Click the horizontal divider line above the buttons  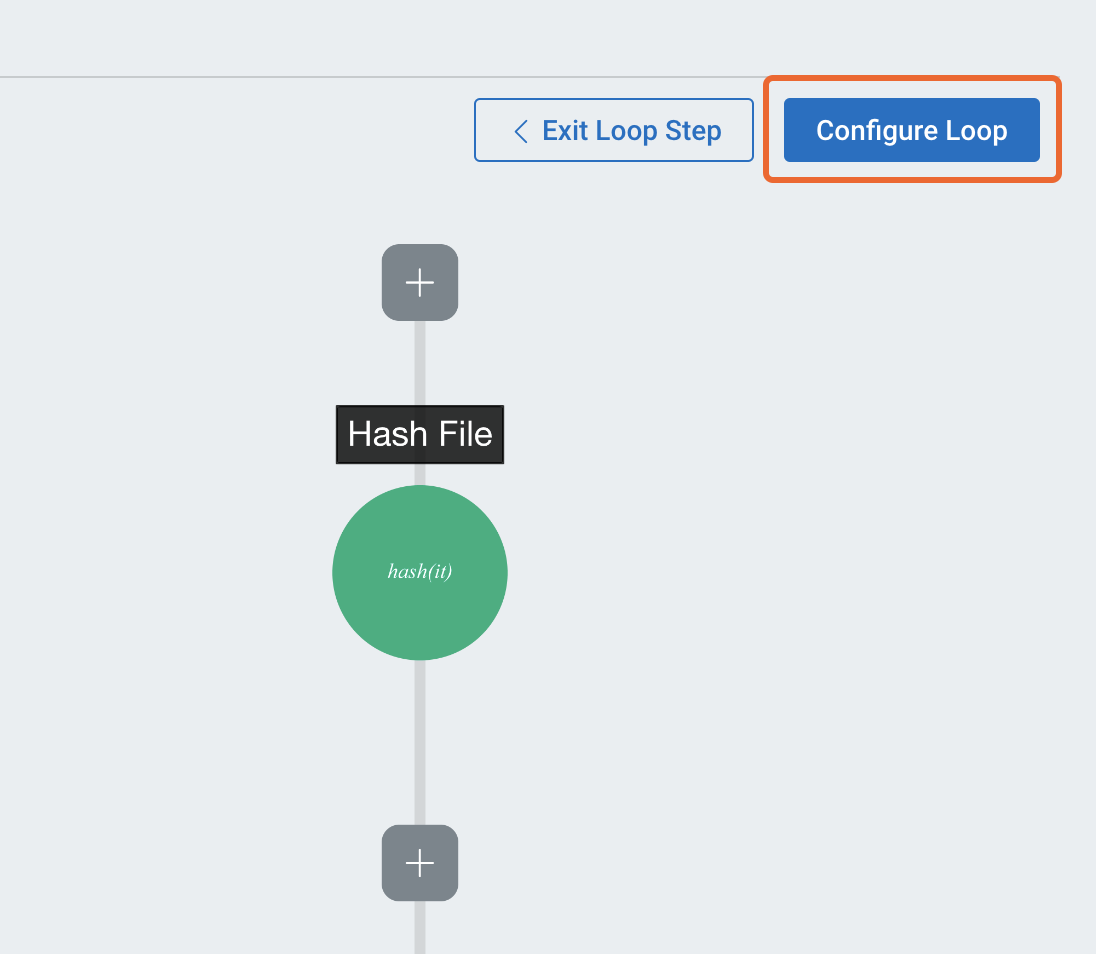coord(300,77)
